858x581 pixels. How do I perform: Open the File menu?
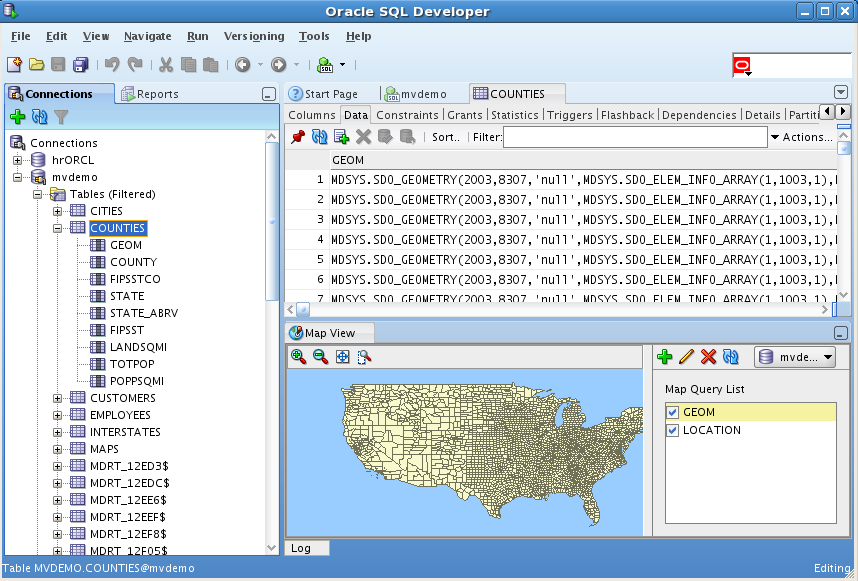tap(21, 36)
